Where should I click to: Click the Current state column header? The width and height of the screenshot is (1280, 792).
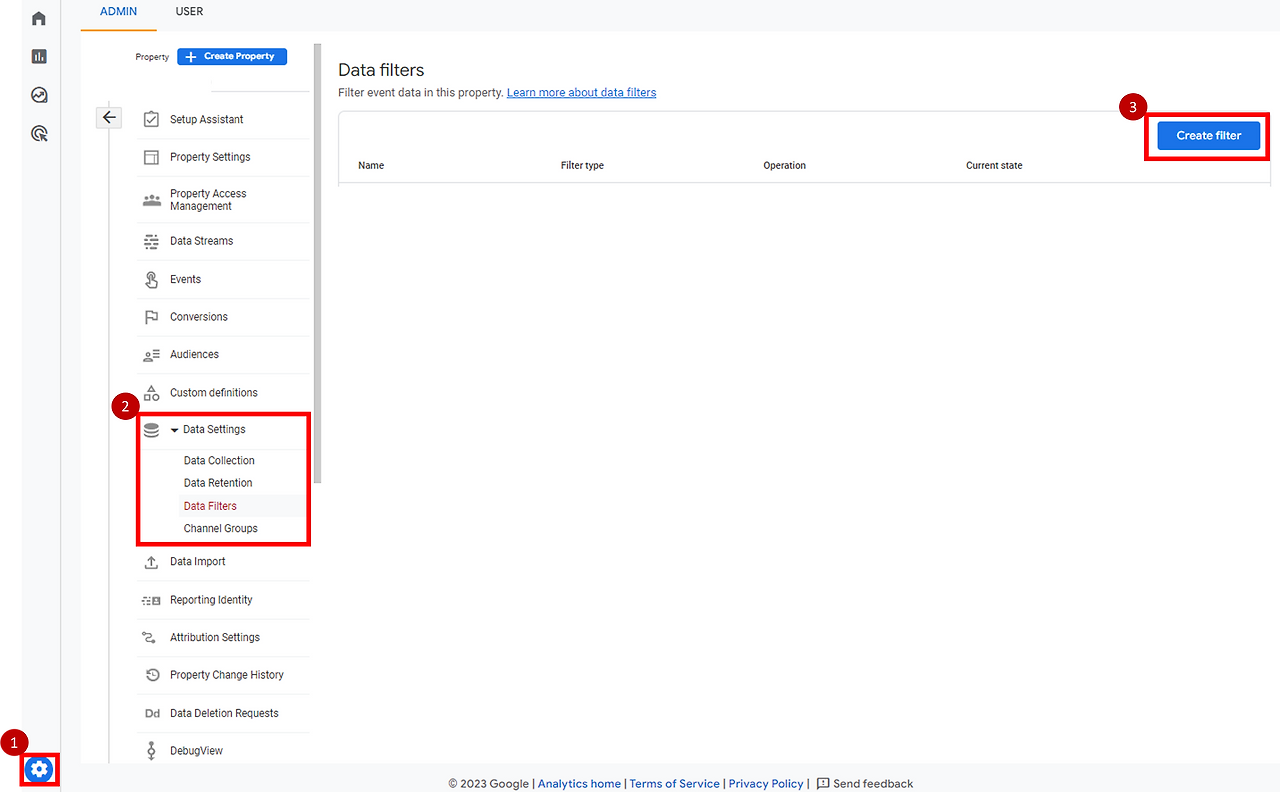[x=994, y=166]
